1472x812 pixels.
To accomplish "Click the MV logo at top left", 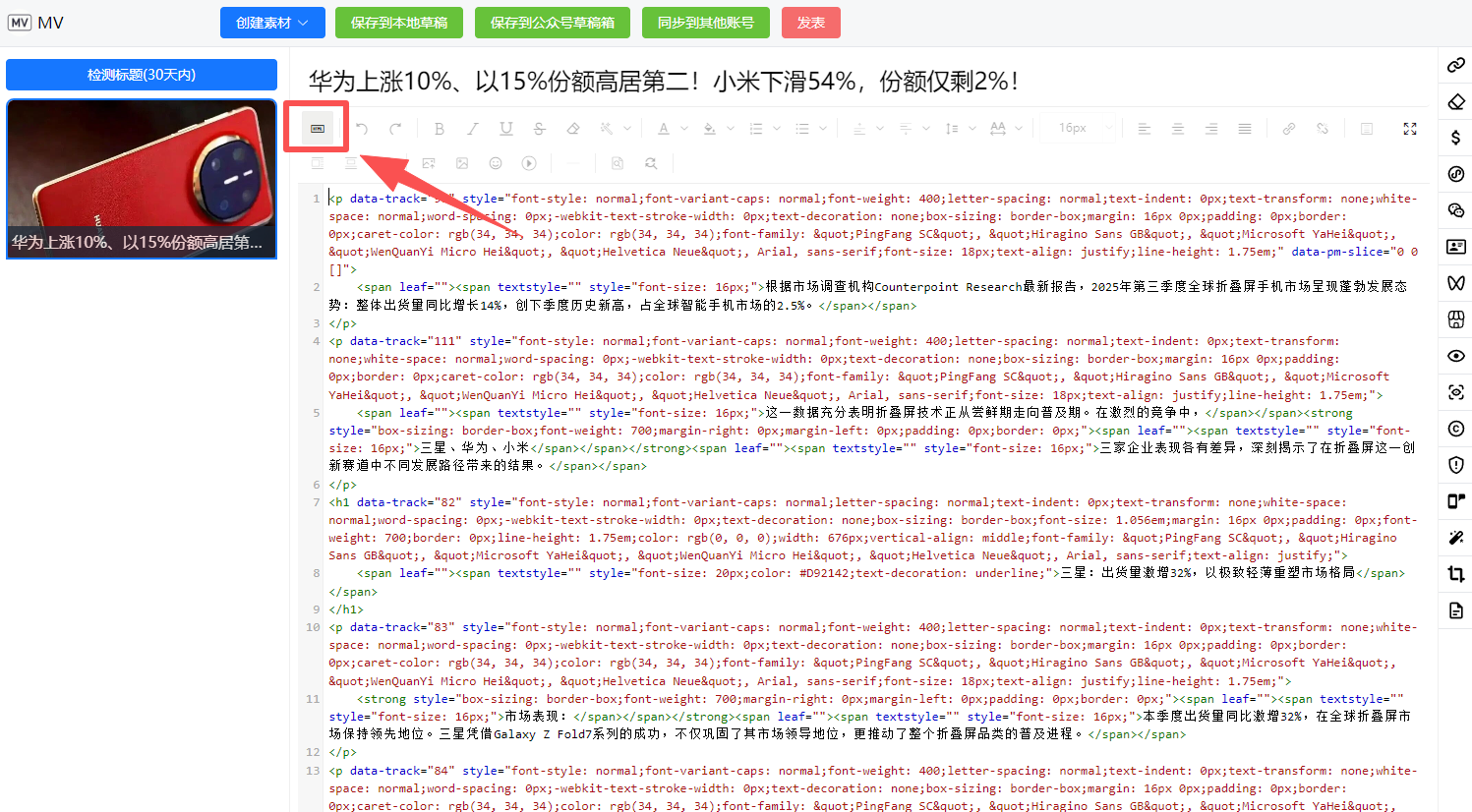I will click(35, 23).
